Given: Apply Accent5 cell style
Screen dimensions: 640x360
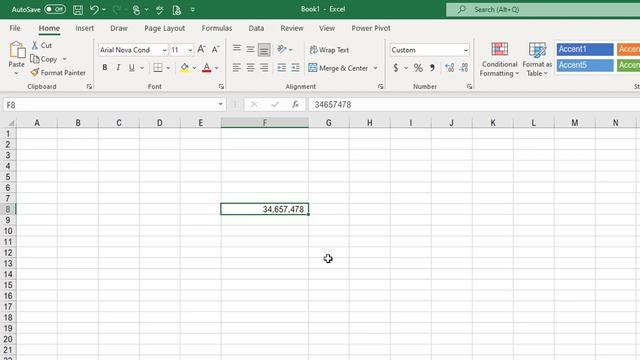Looking at the screenshot, I should pos(584,65).
